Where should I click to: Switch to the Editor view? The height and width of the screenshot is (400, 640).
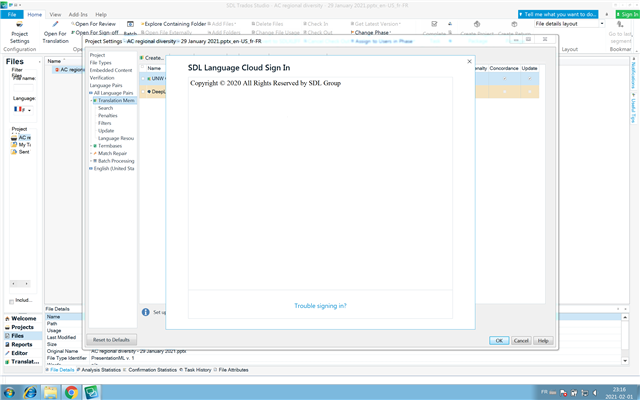click(x=20, y=352)
